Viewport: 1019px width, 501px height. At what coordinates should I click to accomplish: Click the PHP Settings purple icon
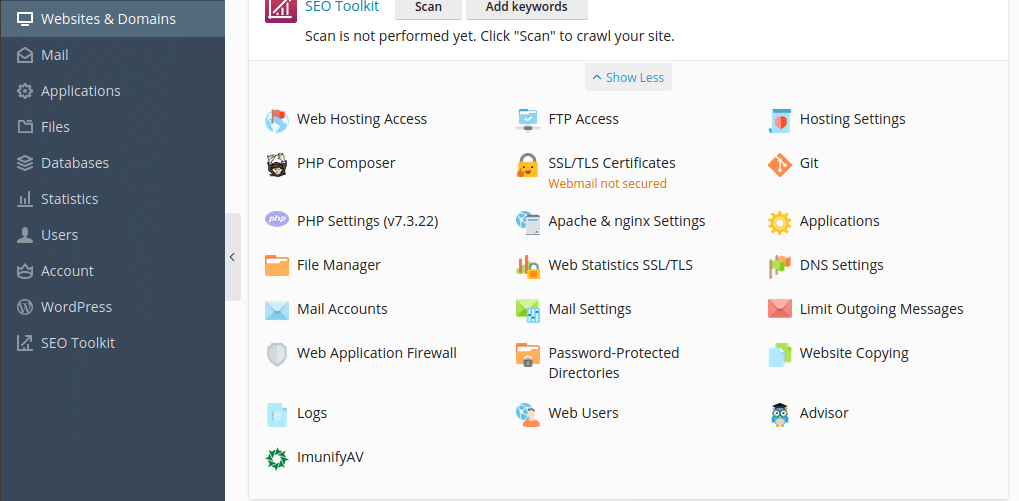pos(277,220)
